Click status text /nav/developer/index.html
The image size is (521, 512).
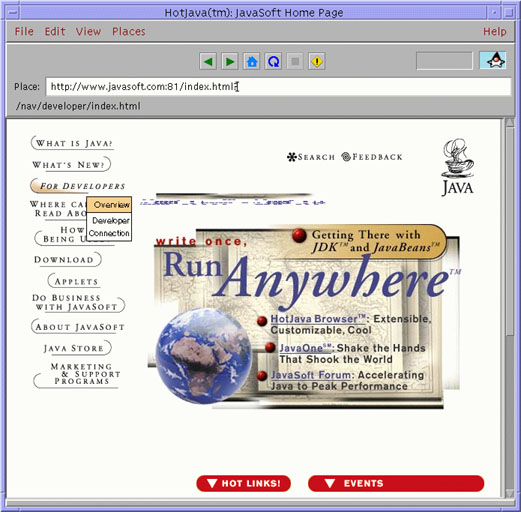click(x=78, y=106)
